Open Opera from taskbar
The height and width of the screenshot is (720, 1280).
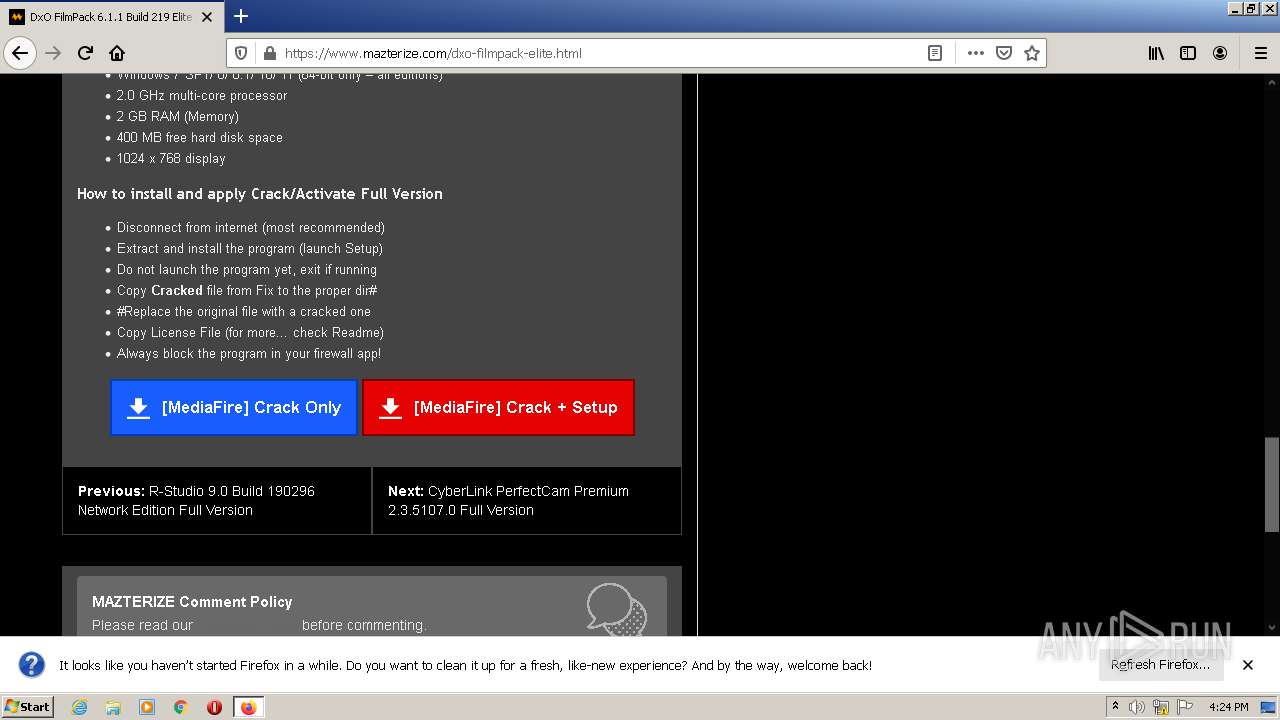pos(214,707)
